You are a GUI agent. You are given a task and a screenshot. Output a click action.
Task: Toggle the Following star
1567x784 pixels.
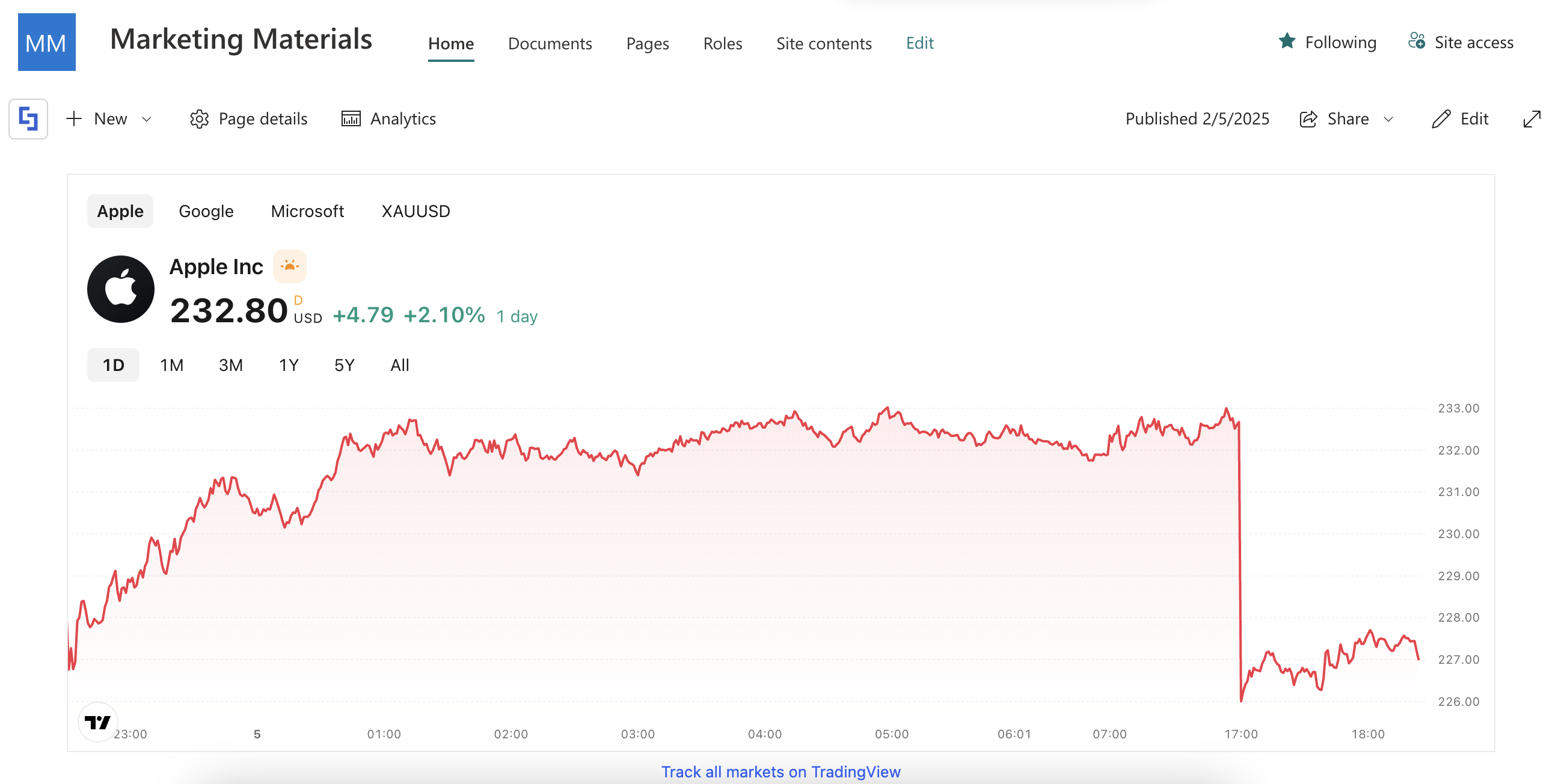(x=1287, y=41)
